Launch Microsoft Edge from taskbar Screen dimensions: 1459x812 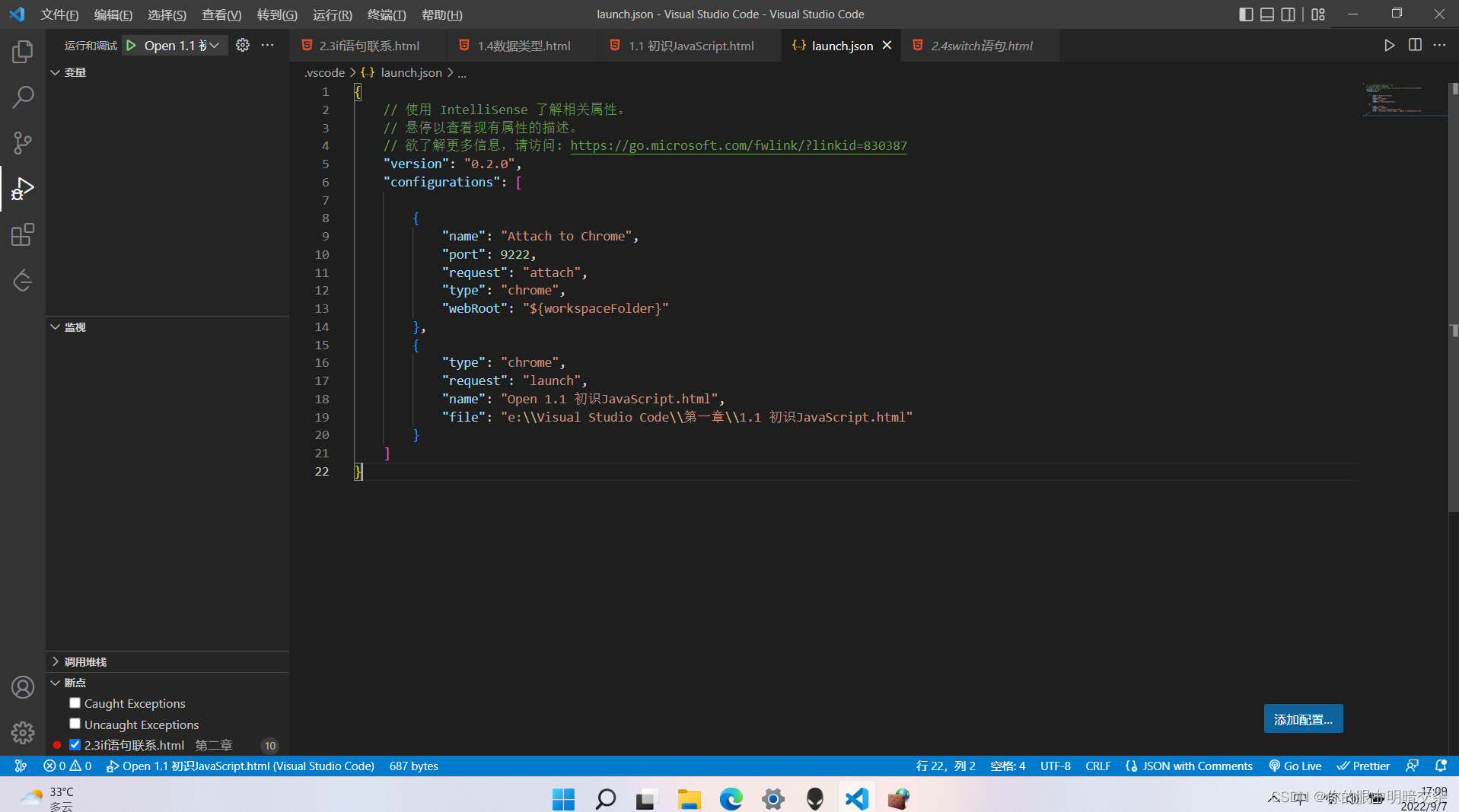(731, 798)
